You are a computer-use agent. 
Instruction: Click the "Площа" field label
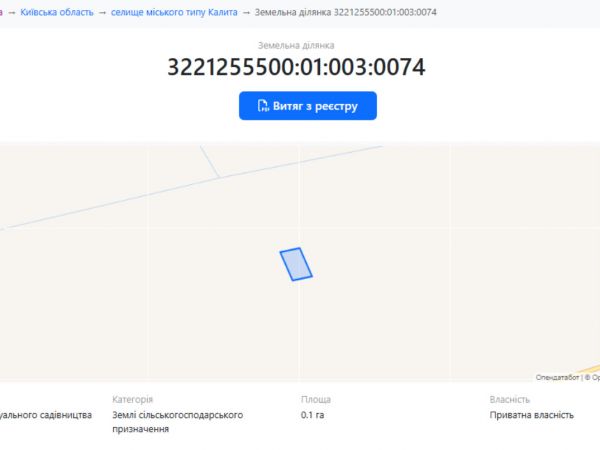pyautogui.click(x=315, y=399)
